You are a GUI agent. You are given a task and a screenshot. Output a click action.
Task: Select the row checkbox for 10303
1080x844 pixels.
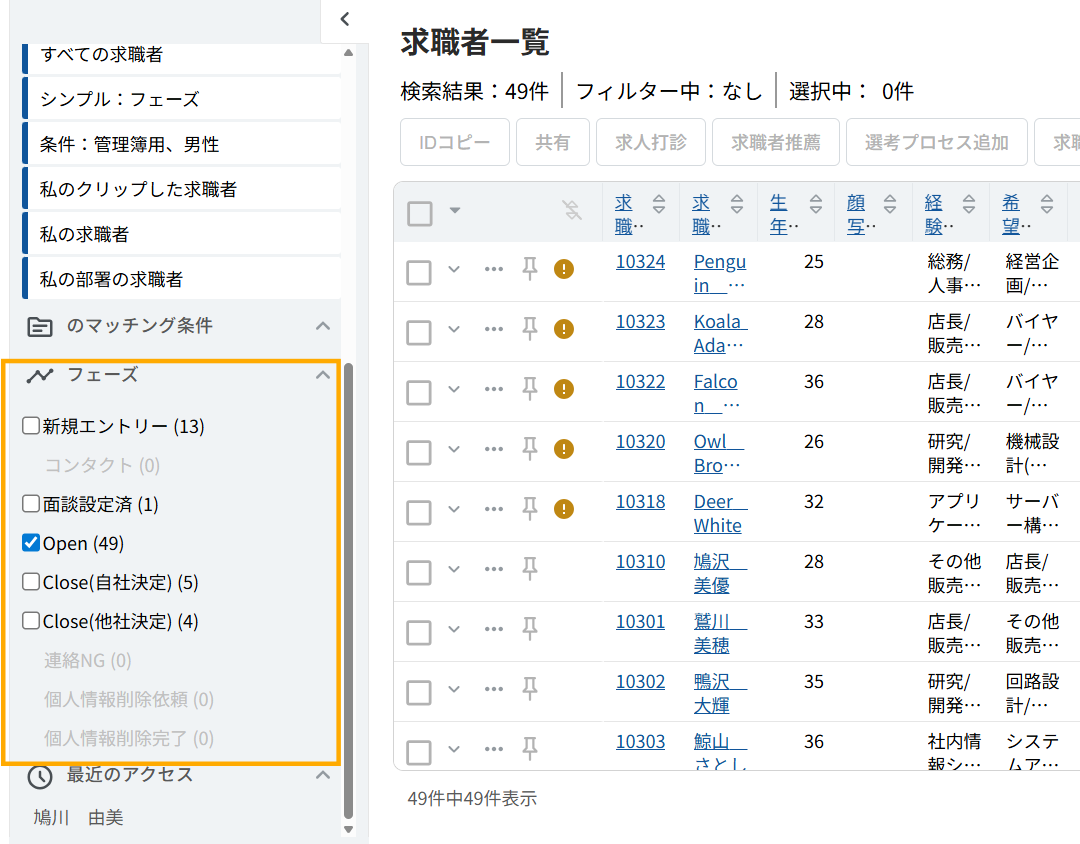419,752
